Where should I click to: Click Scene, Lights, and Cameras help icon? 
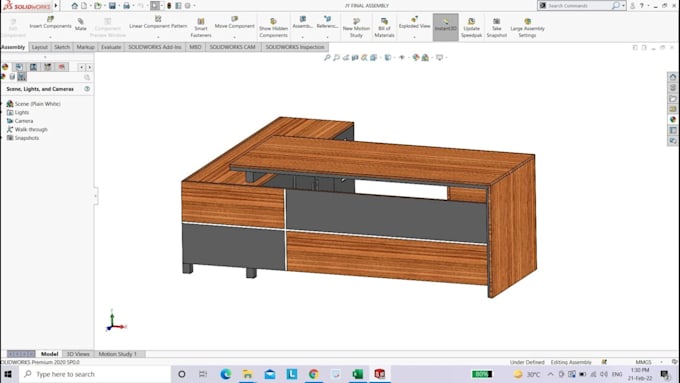[x=87, y=88]
